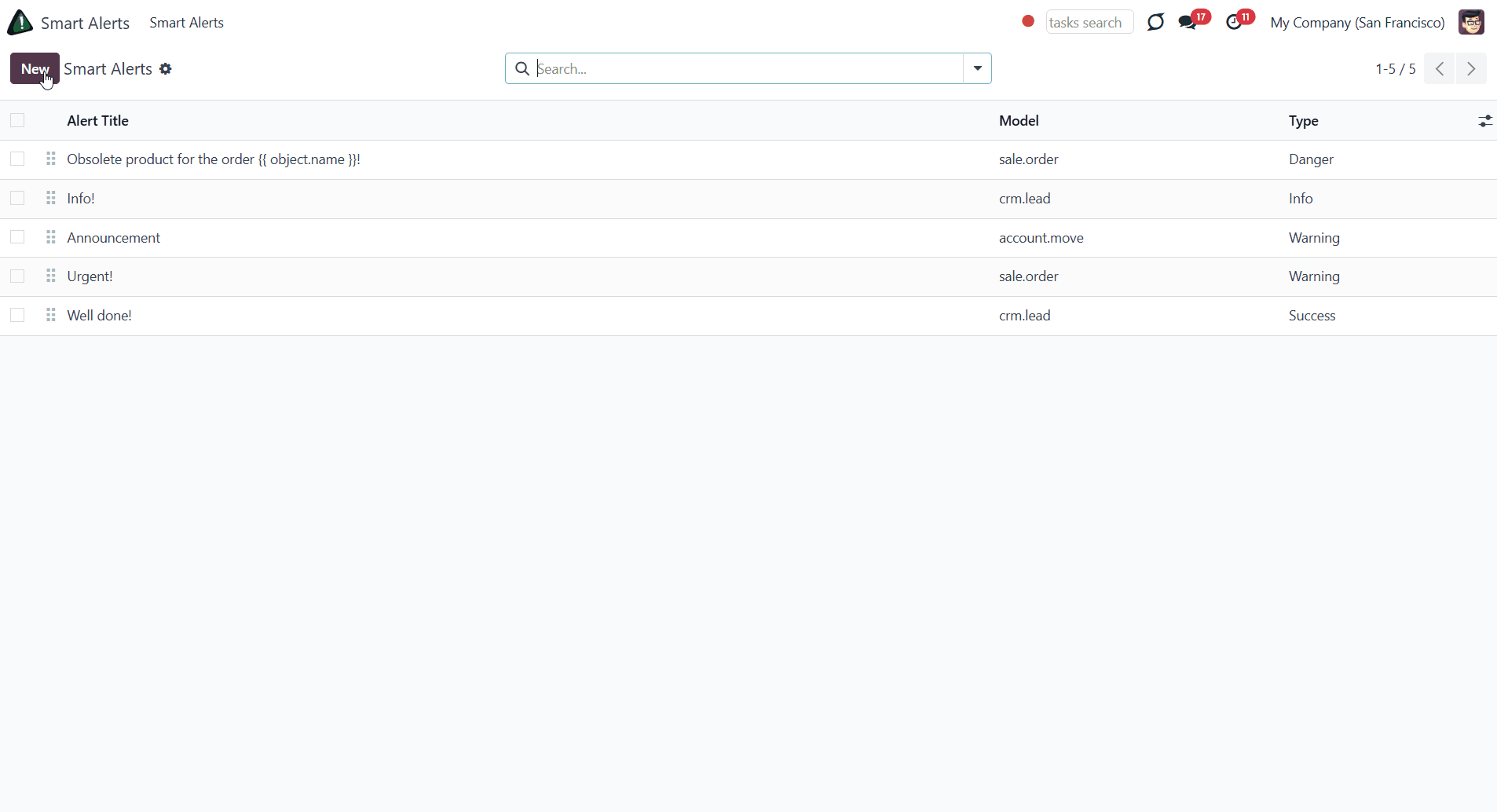The image size is (1497, 812).
Task: Grab the drag handle for Announcement row
Action: [x=51, y=237]
